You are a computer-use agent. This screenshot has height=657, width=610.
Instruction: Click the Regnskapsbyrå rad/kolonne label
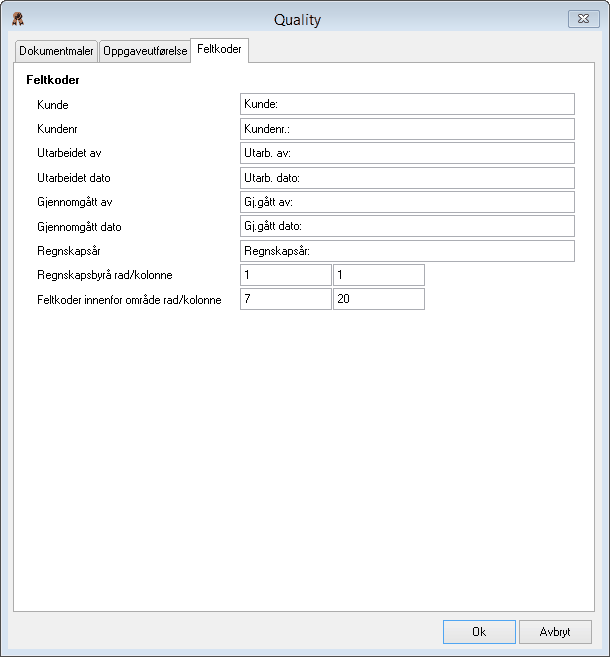tap(105, 275)
